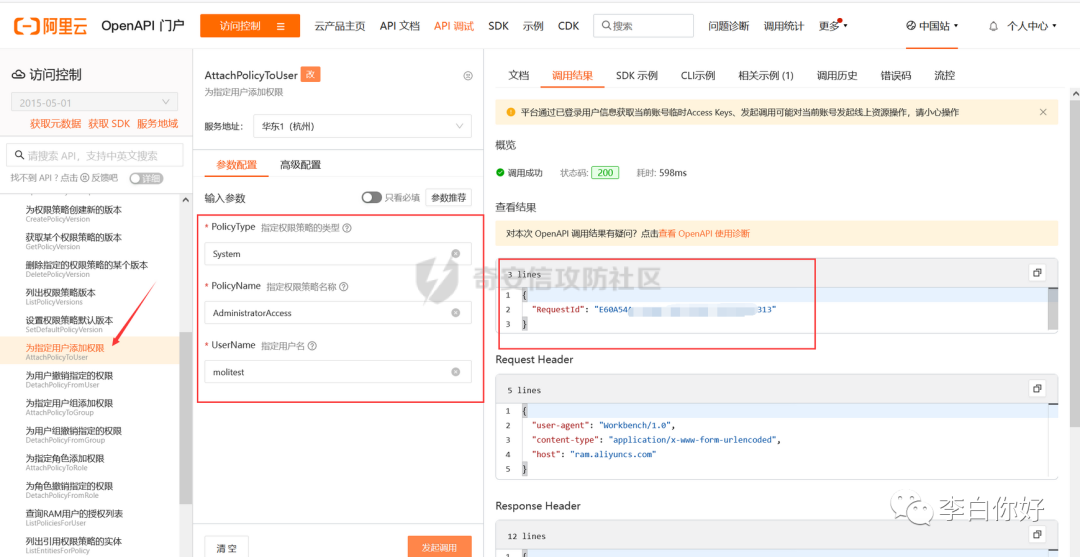The height and width of the screenshot is (557, 1080).
Task: Click the cloud icon beside 访问控制 heading
Action: click(19, 75)
